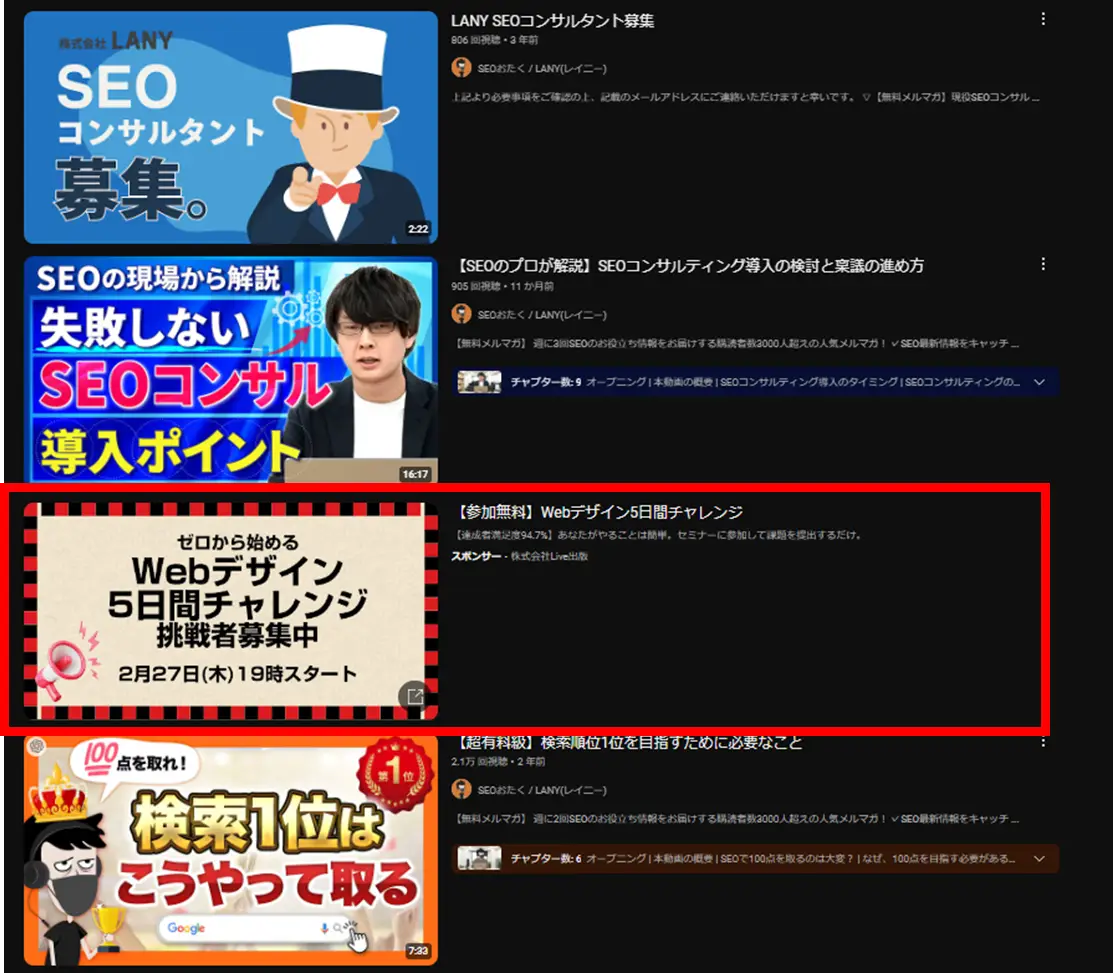This screenshot has height=973, width=1113.
Task: Click chapter preview image beside チャプター数: 9
Action: (x=479, y=382)
